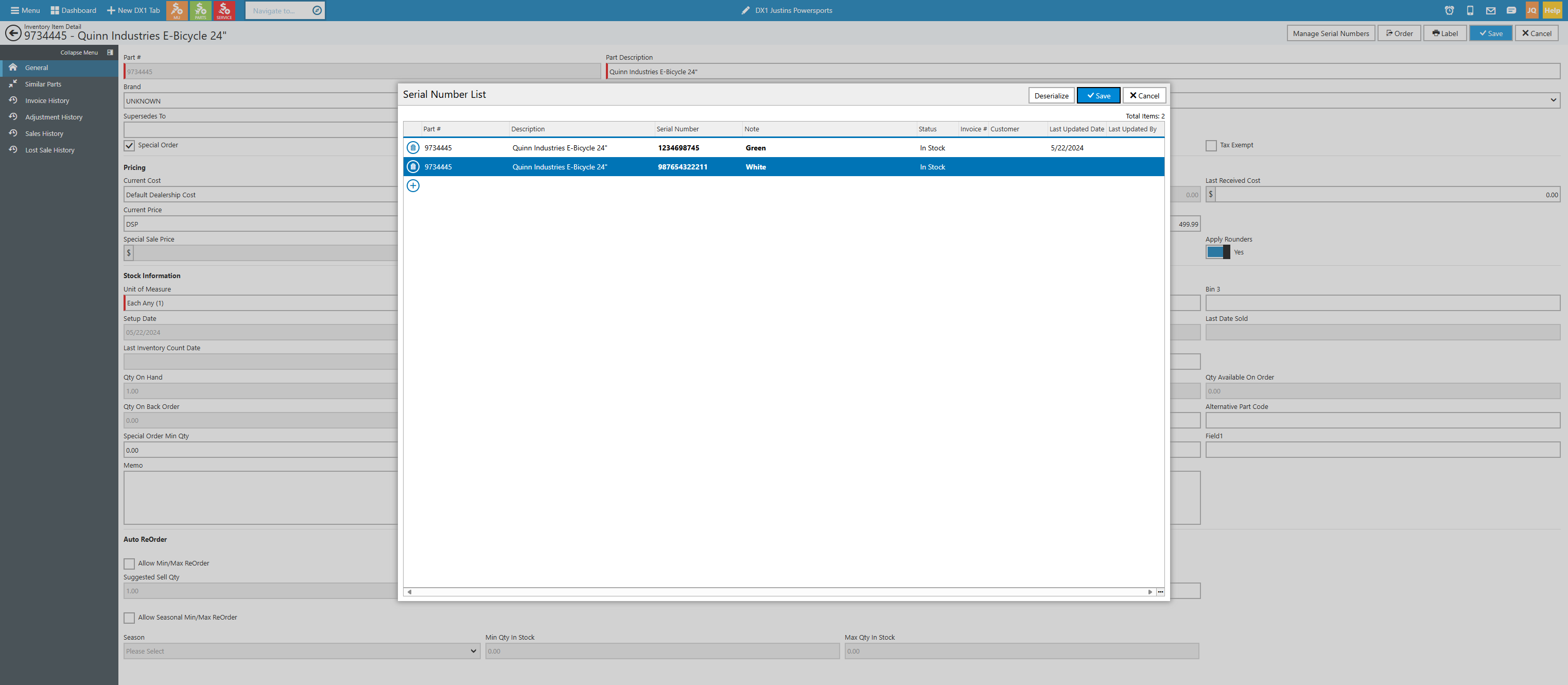Click the green PARTS quick sale icon
1568x685 pixels.
[x=200, y=10]
